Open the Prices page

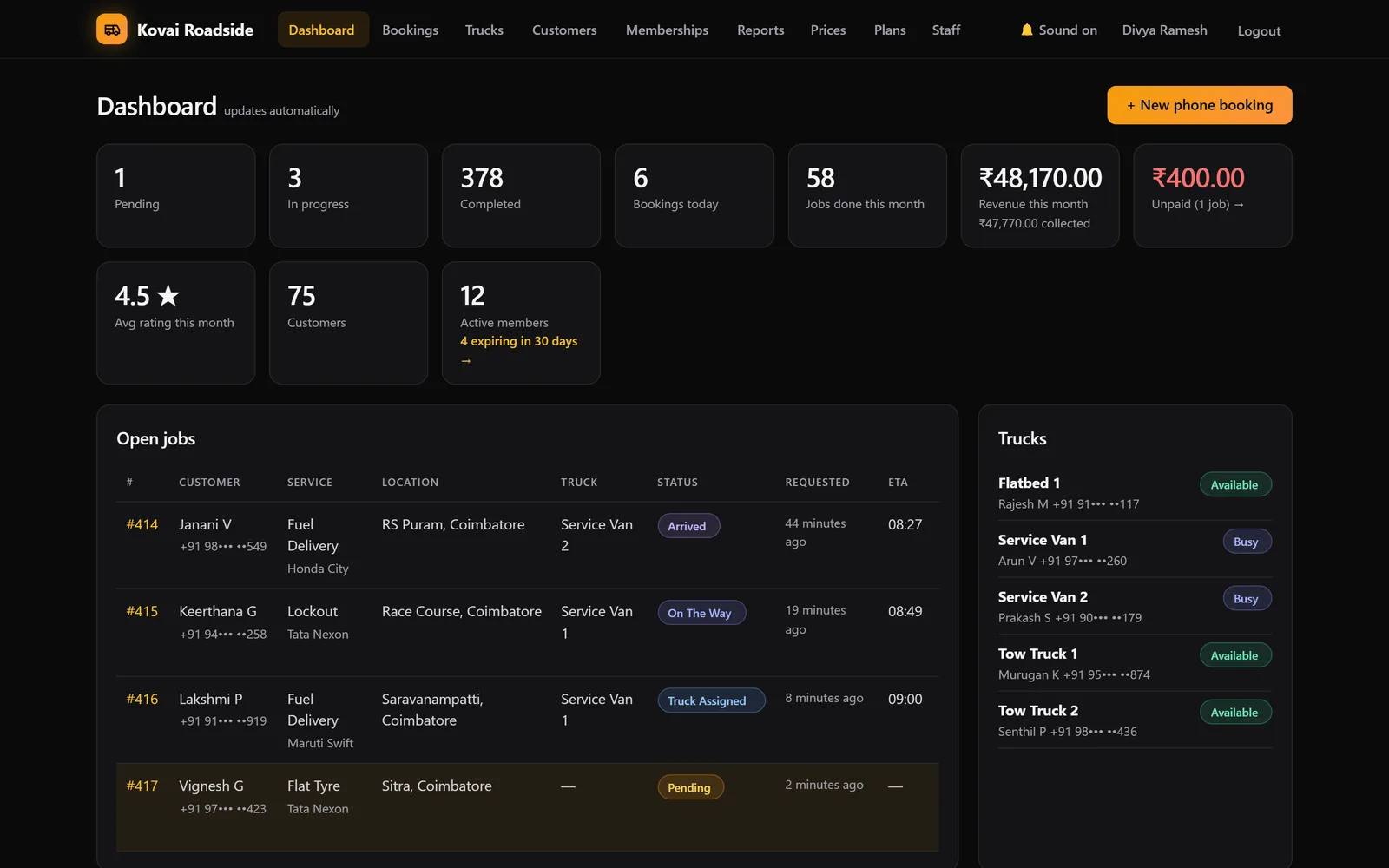(x=828, y=30)
